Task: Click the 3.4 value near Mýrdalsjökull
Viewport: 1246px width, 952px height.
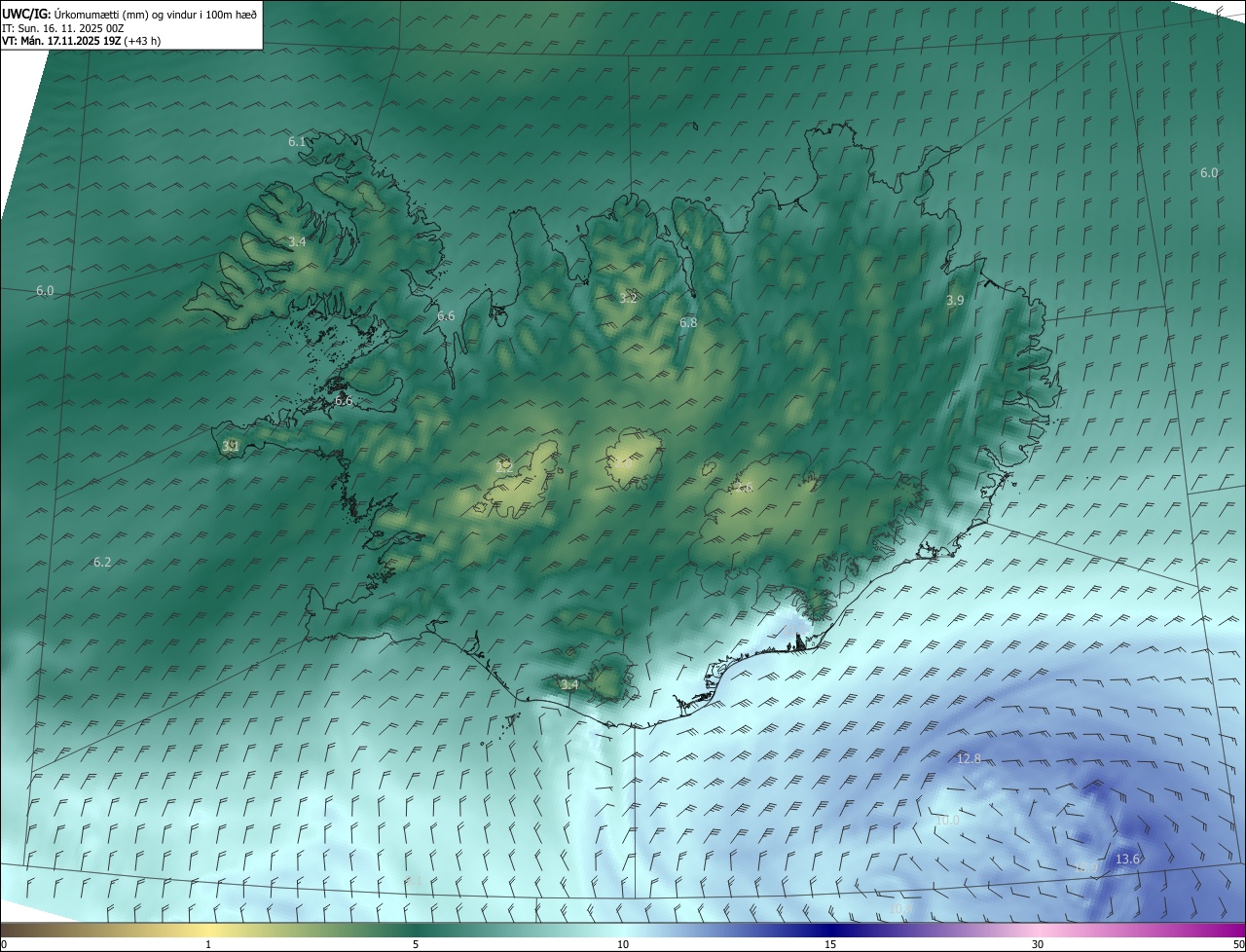Action: click(569, 684)
